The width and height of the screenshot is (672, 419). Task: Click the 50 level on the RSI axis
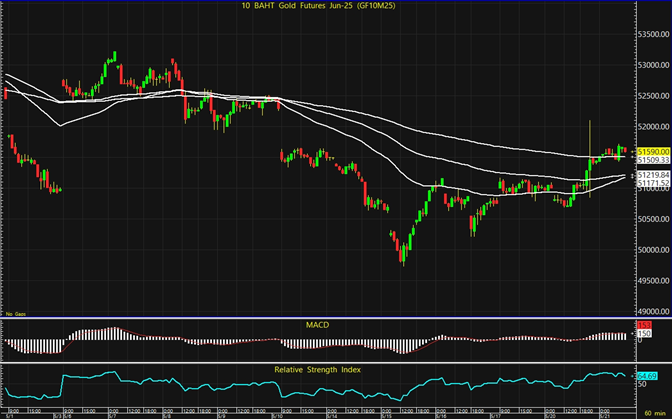[x=642, y=383]
